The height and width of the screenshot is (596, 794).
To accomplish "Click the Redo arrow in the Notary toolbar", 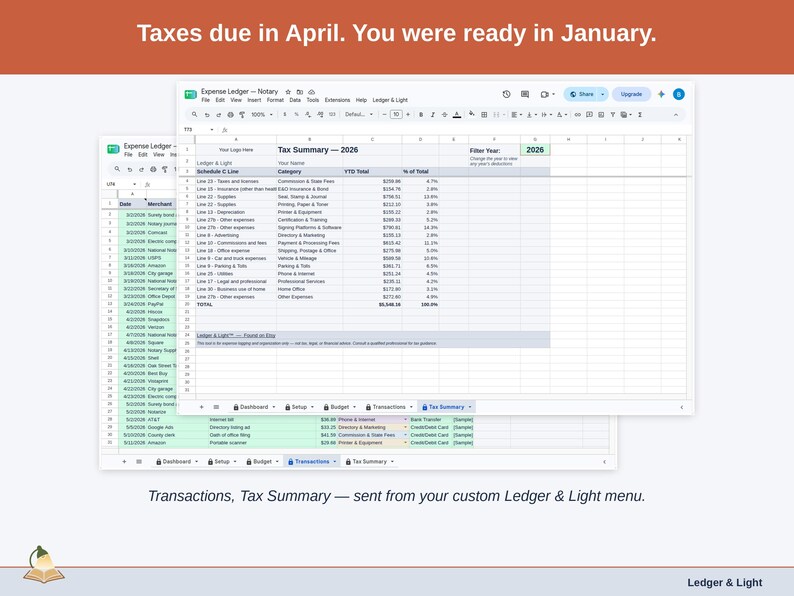I will click(x=219, y=115).
